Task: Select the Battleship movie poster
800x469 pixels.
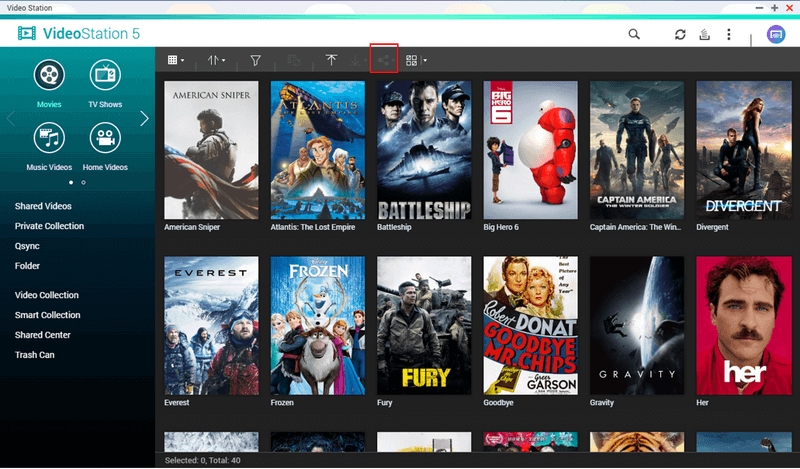Action: (424, 150)
